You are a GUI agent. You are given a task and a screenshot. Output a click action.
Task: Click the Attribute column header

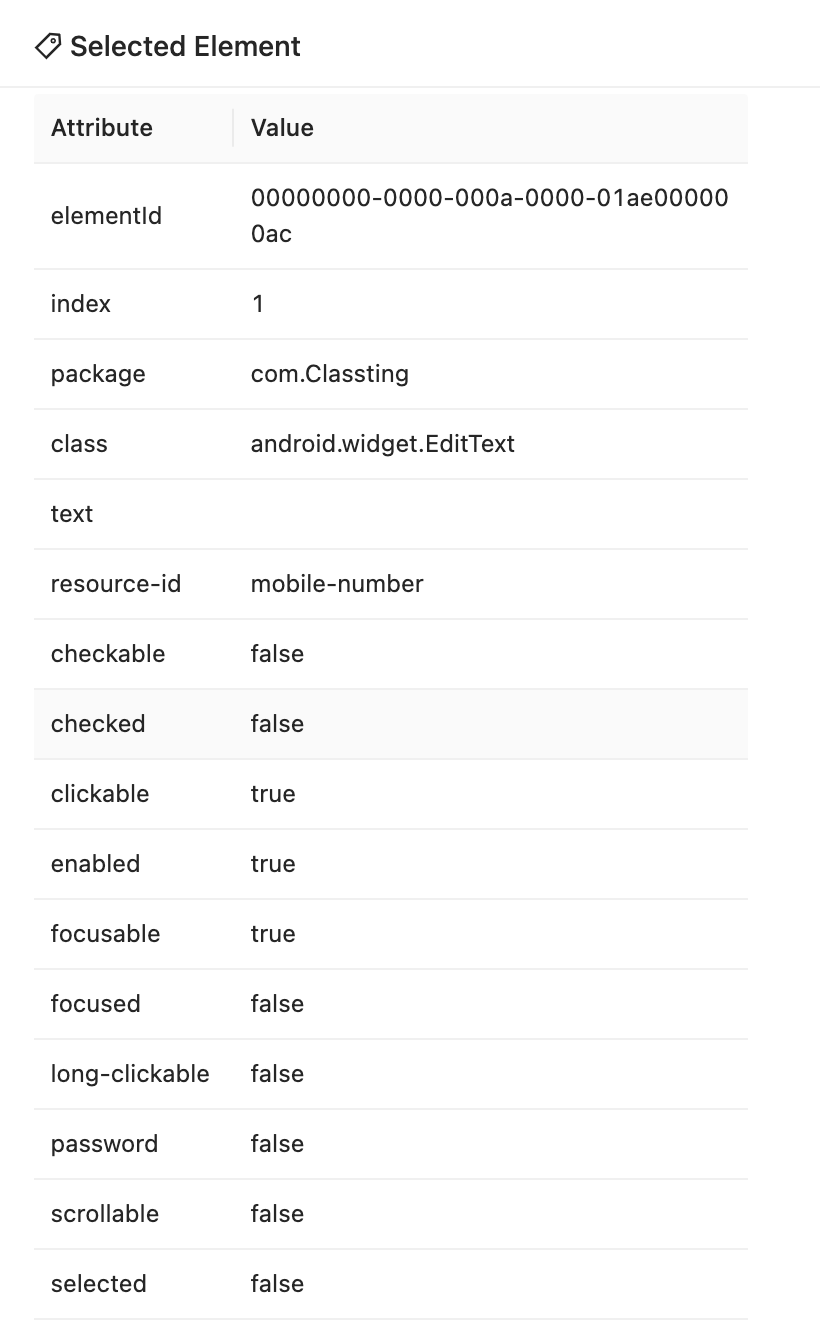(102, 128)
